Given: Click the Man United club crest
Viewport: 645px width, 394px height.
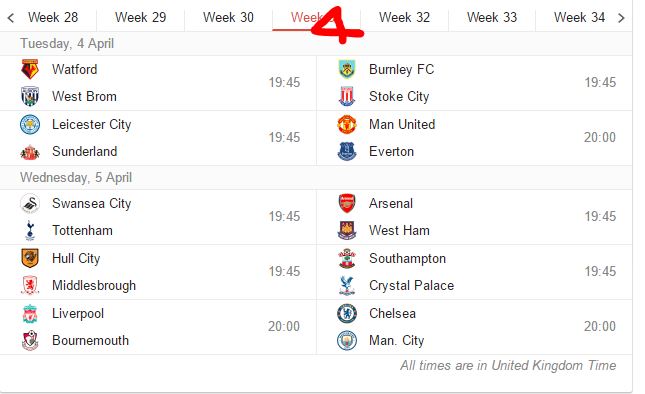Looking at the screenshot, I should [x=347, y=125].
